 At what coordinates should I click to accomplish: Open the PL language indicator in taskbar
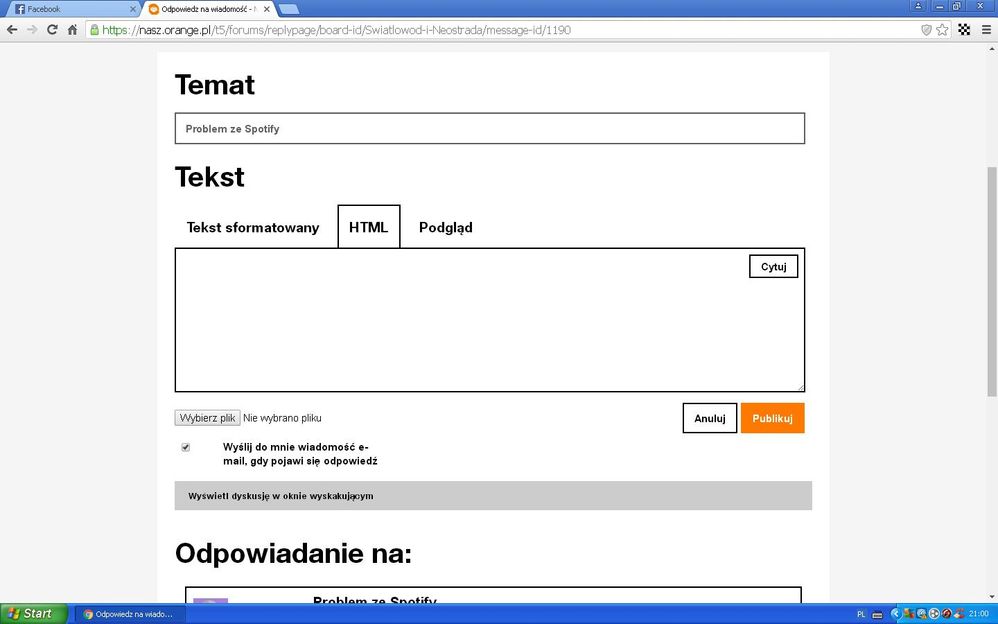[862, 613]
